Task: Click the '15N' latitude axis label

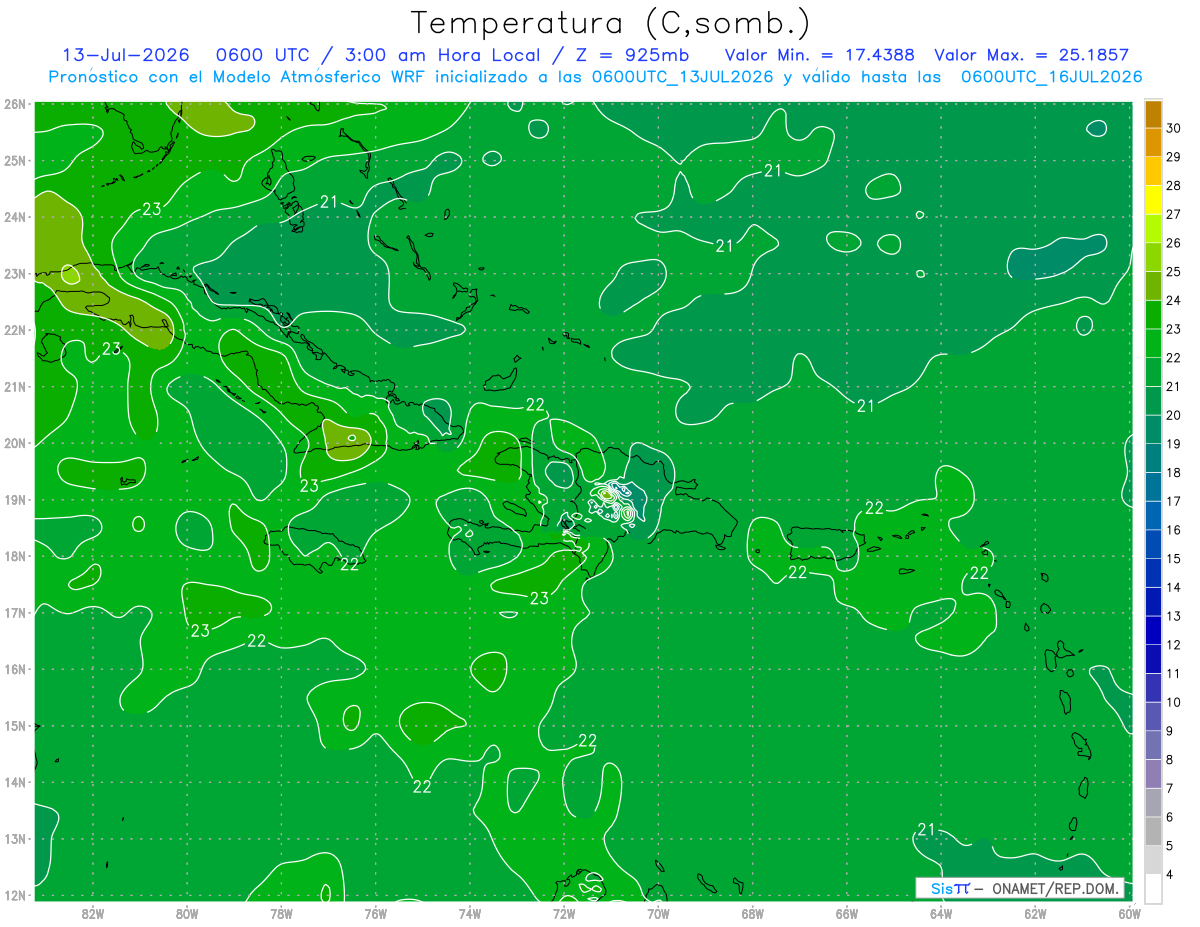Action: point(15,726)
